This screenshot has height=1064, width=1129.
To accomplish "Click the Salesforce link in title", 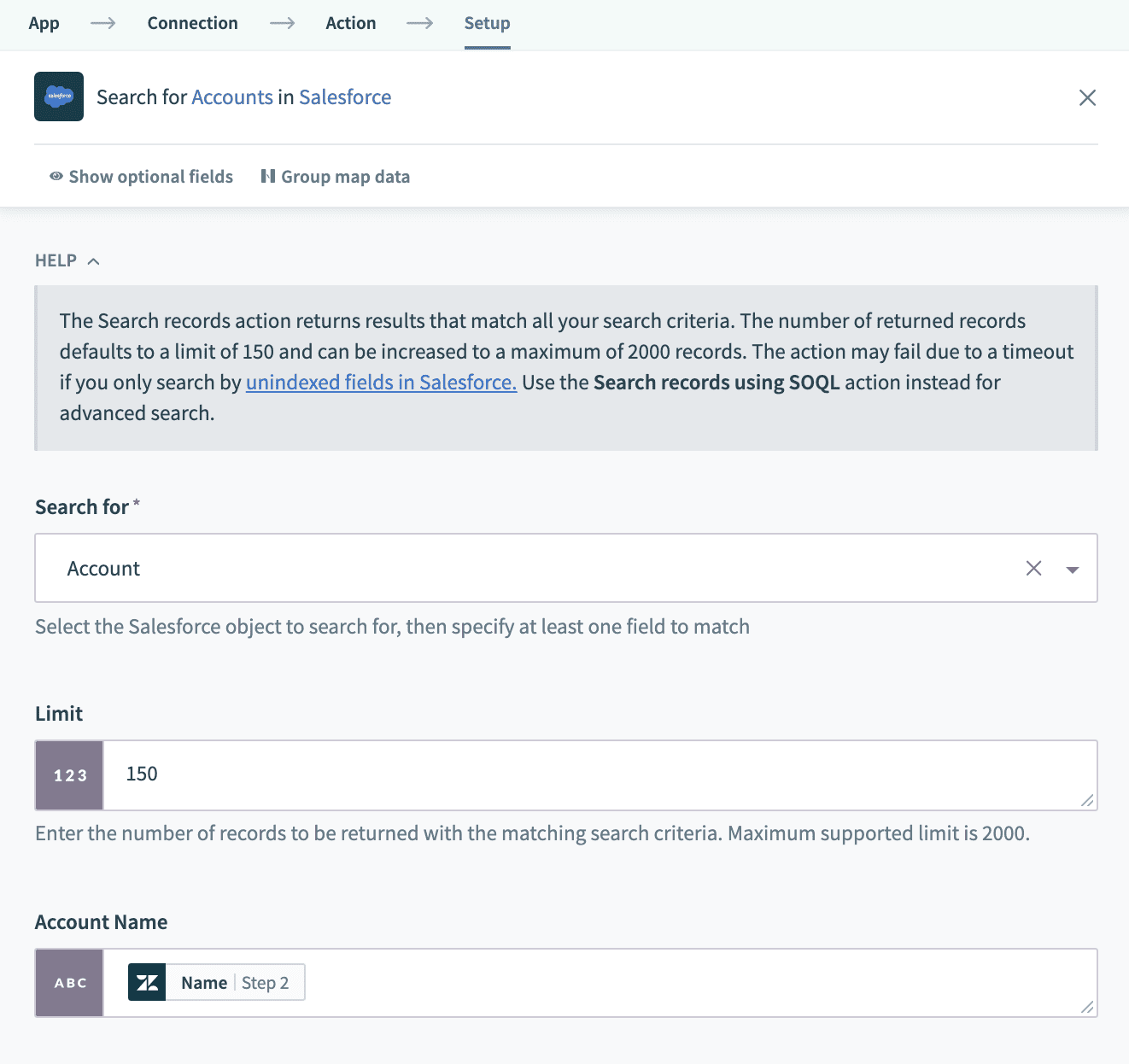I will (x=345, y=97).
